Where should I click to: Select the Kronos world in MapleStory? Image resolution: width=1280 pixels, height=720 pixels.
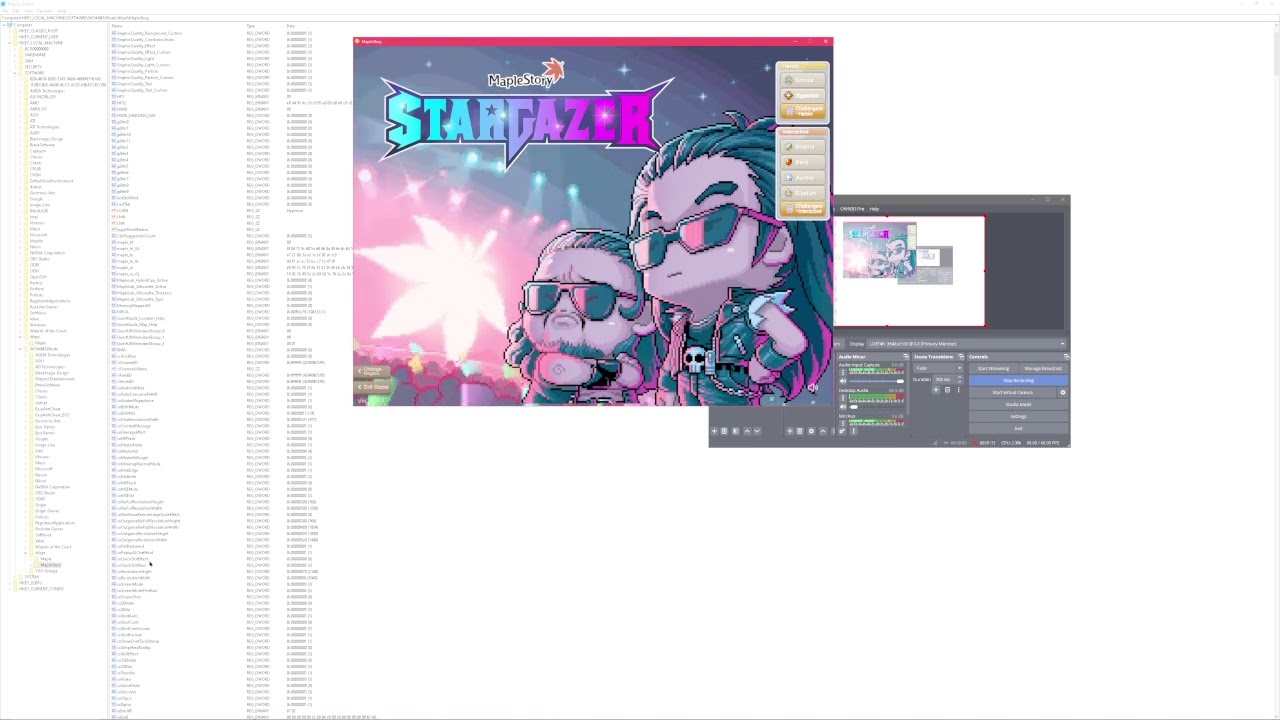click(803, 80)
